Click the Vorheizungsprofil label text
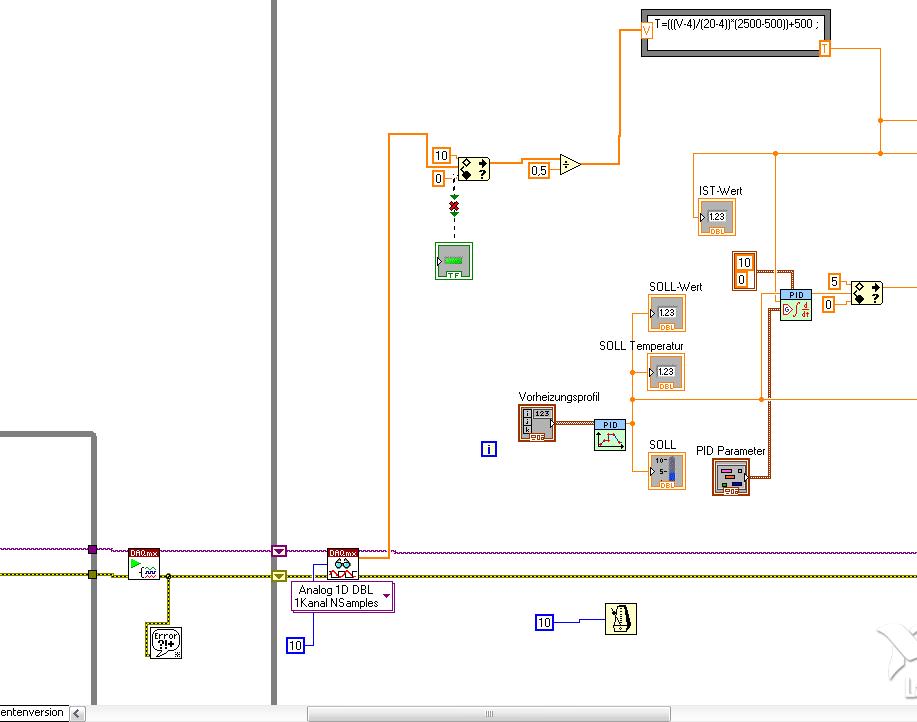 pyautogui.click(x=559, y=397)
